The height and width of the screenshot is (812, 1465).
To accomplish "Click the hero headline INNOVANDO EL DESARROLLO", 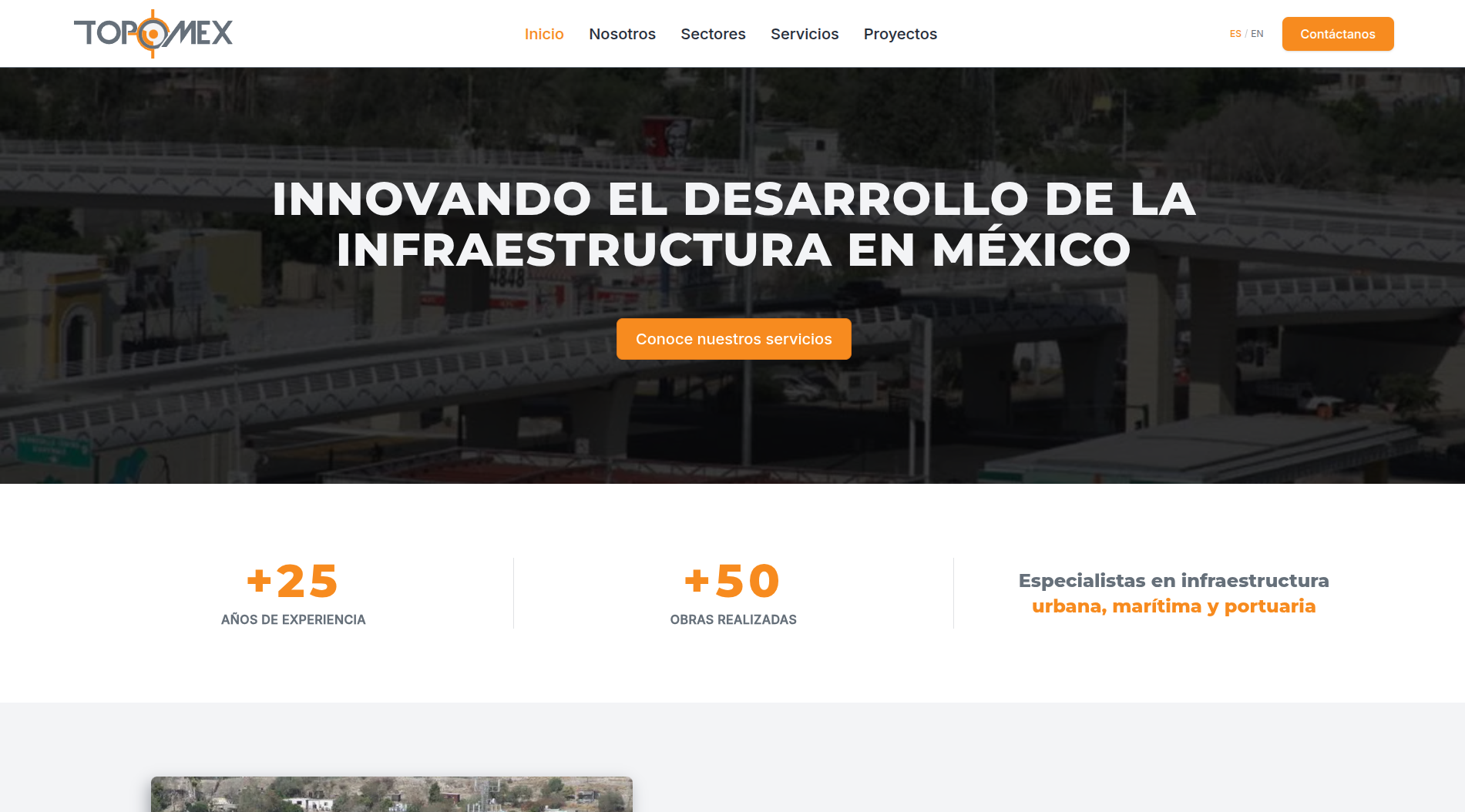I will pyautogui.click(x=734, y=224).
